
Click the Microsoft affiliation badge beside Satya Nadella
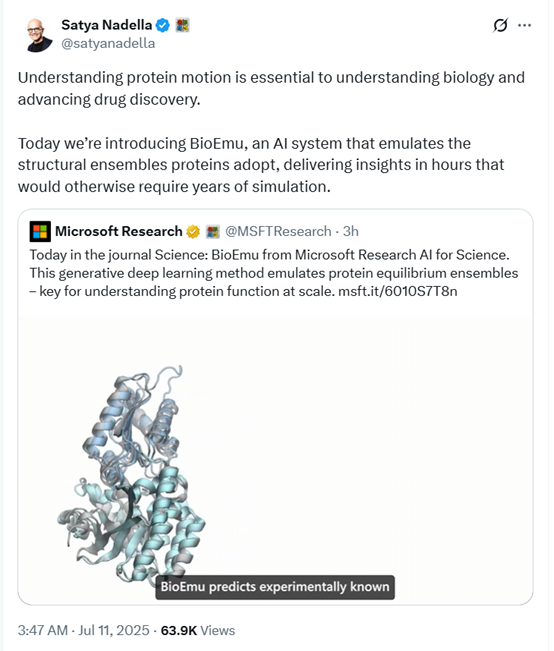coord(182,25)
